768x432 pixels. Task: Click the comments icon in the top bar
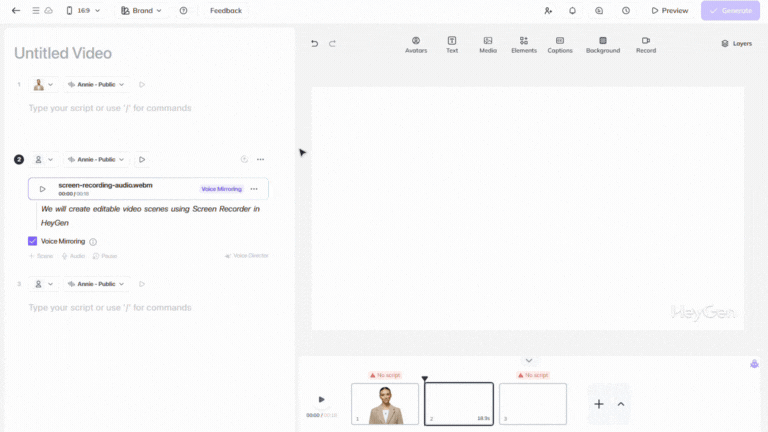pos(599,10)
